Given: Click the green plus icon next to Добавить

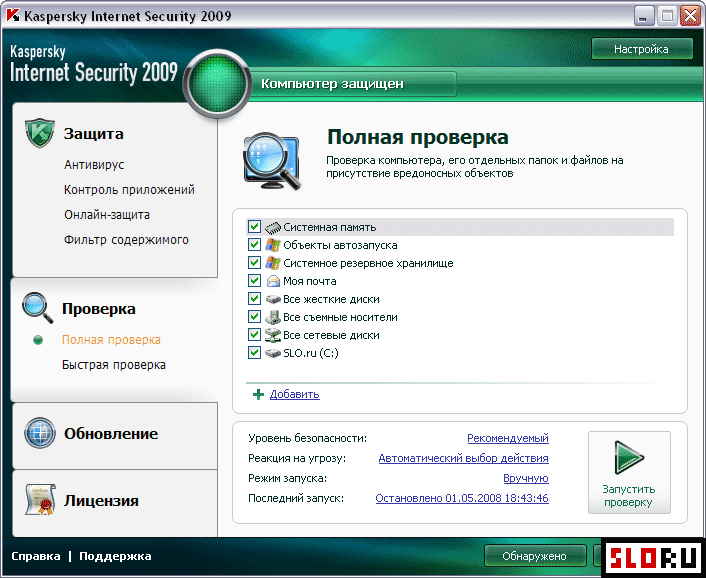Looking at the screenshot, I should click(258, 395).
